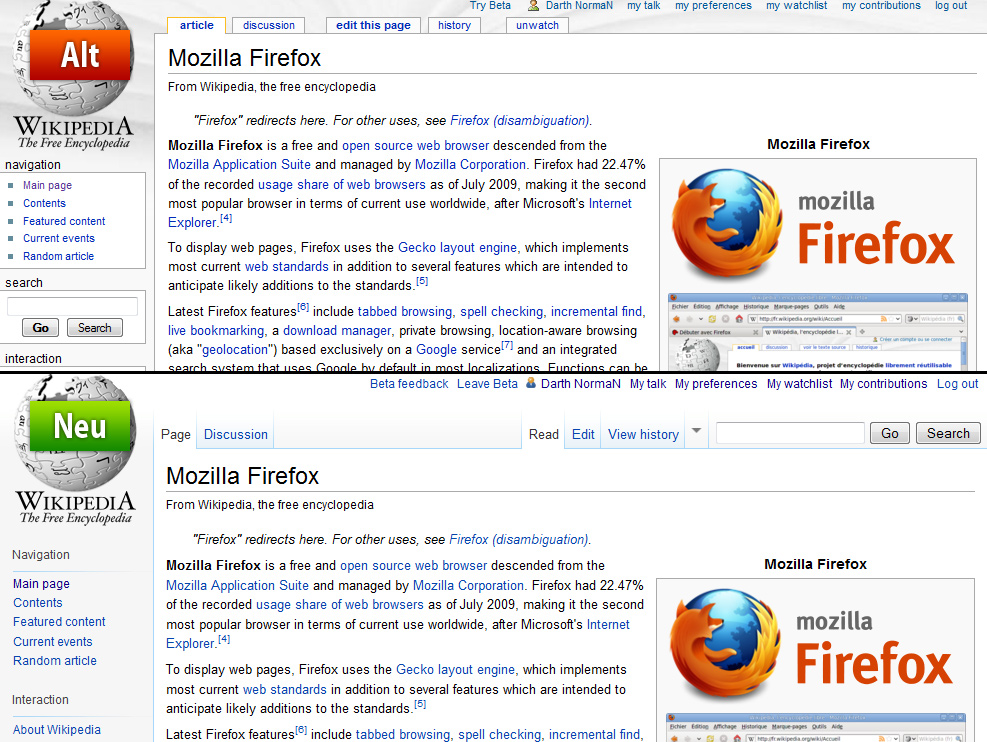Click download manager link in old skin
987x742 pixels.
(x=337, y=330)
